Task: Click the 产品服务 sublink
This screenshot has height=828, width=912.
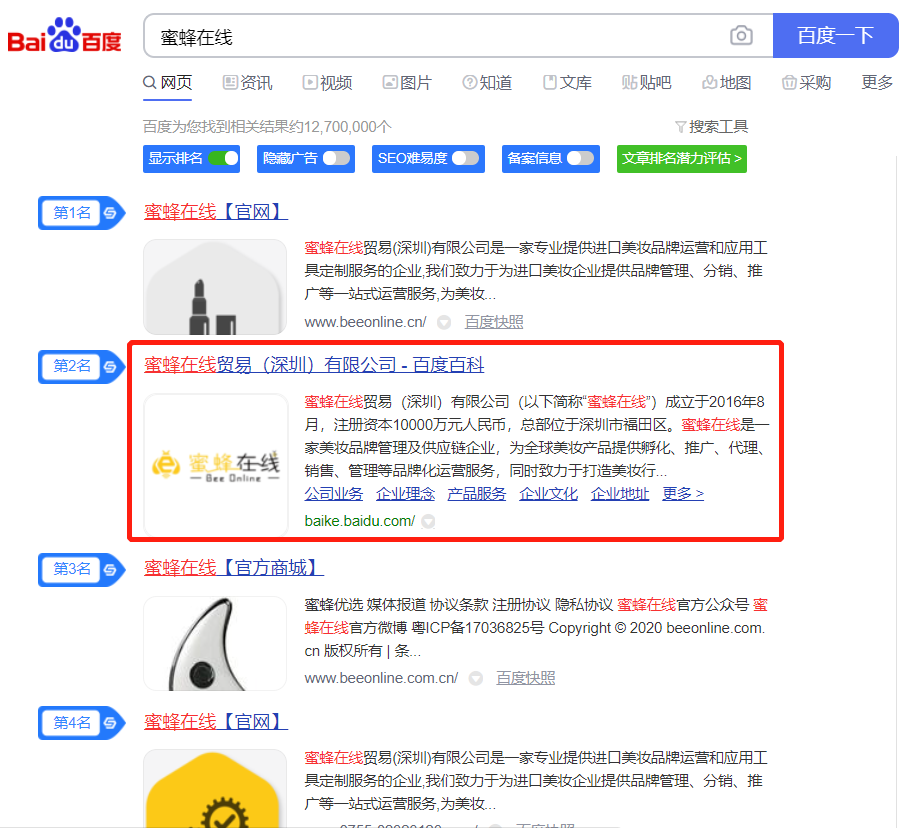Action: (x=477, y=494)
